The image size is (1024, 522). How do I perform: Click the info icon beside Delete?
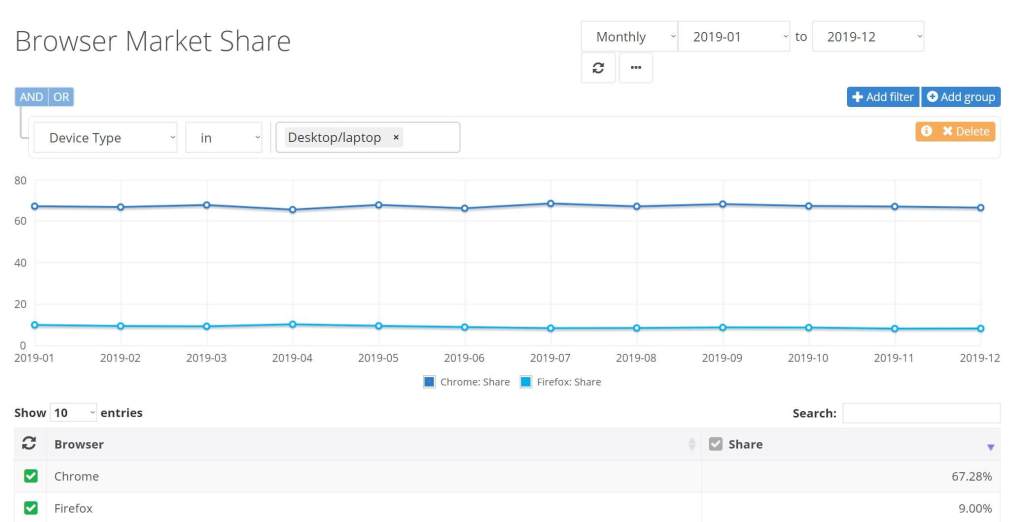click(926, 131)
